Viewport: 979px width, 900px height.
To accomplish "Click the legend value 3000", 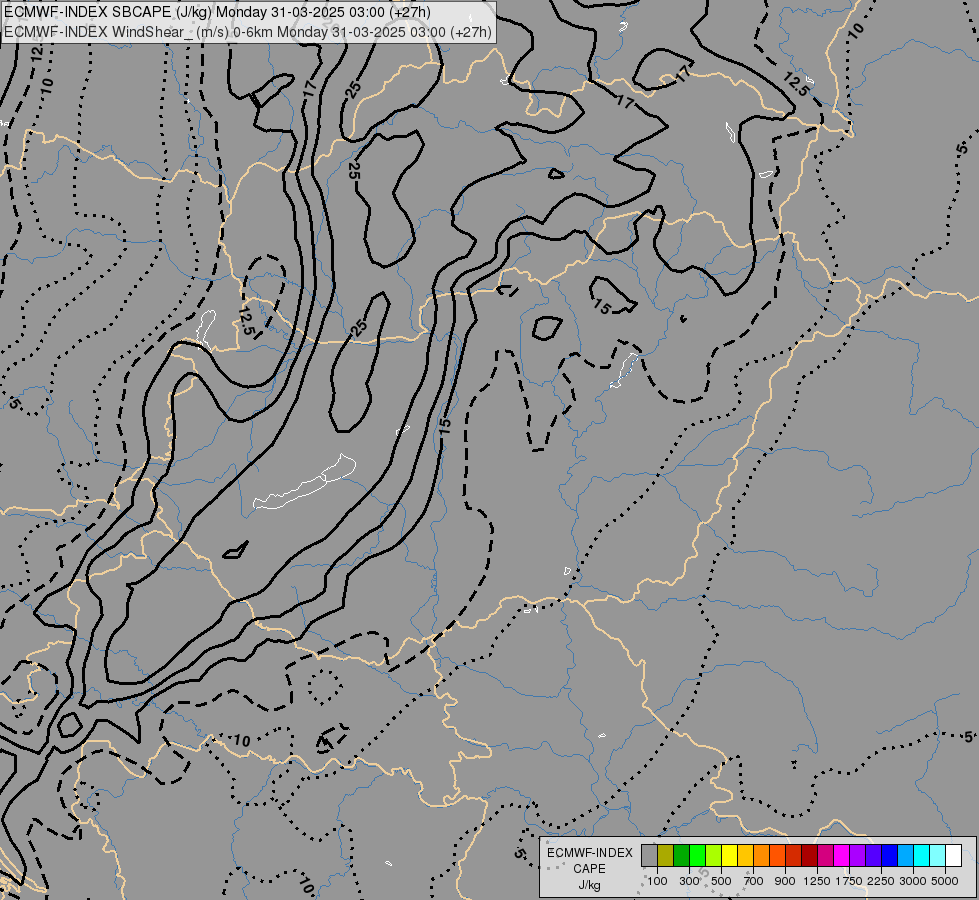I will pyautogui.click(x=913, y=881).
